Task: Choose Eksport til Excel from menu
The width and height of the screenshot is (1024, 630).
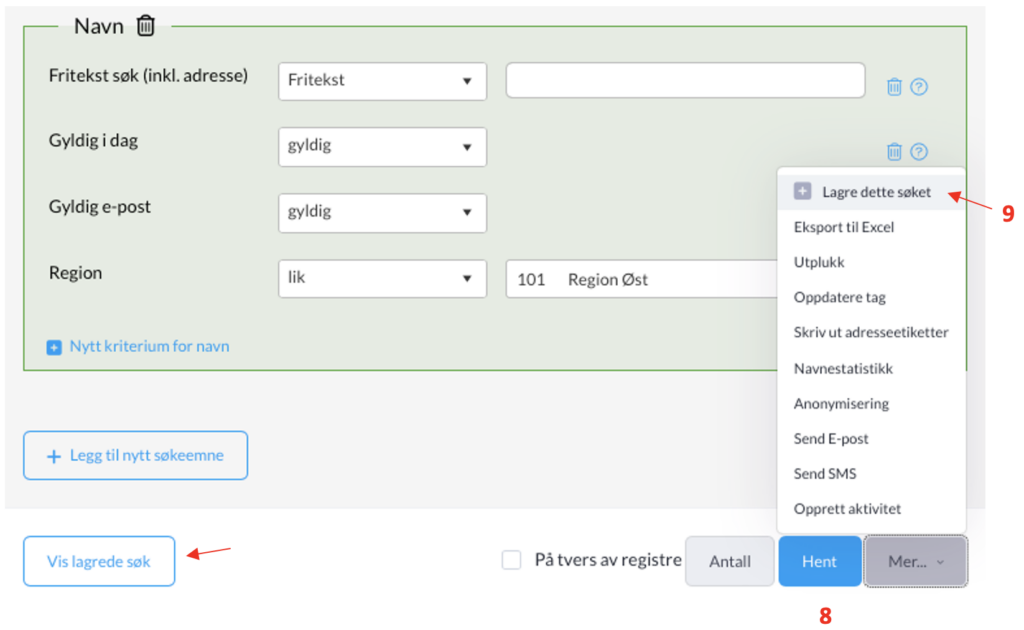Action: point(844,227)
